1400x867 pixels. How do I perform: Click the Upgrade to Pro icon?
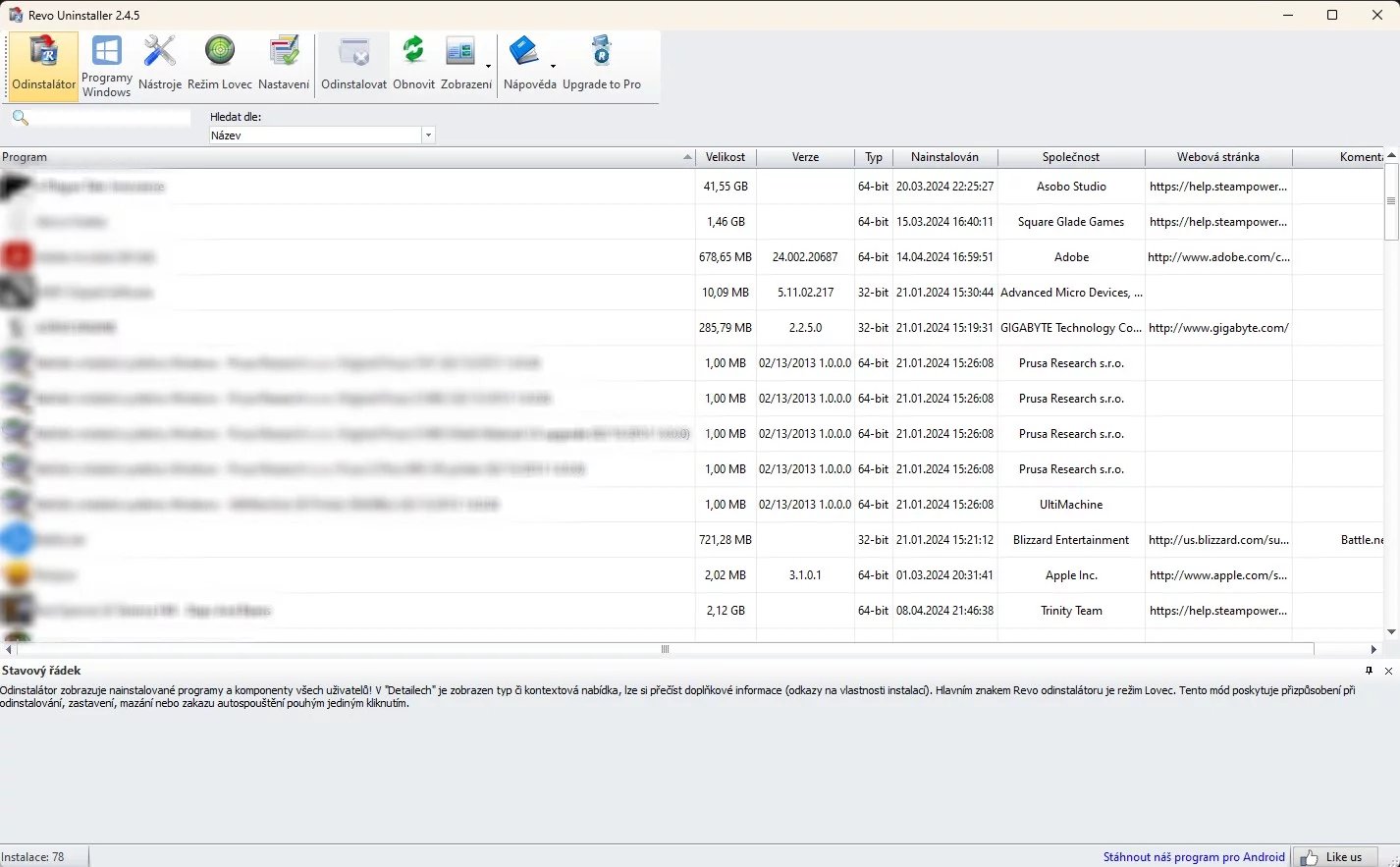point(601,51)
